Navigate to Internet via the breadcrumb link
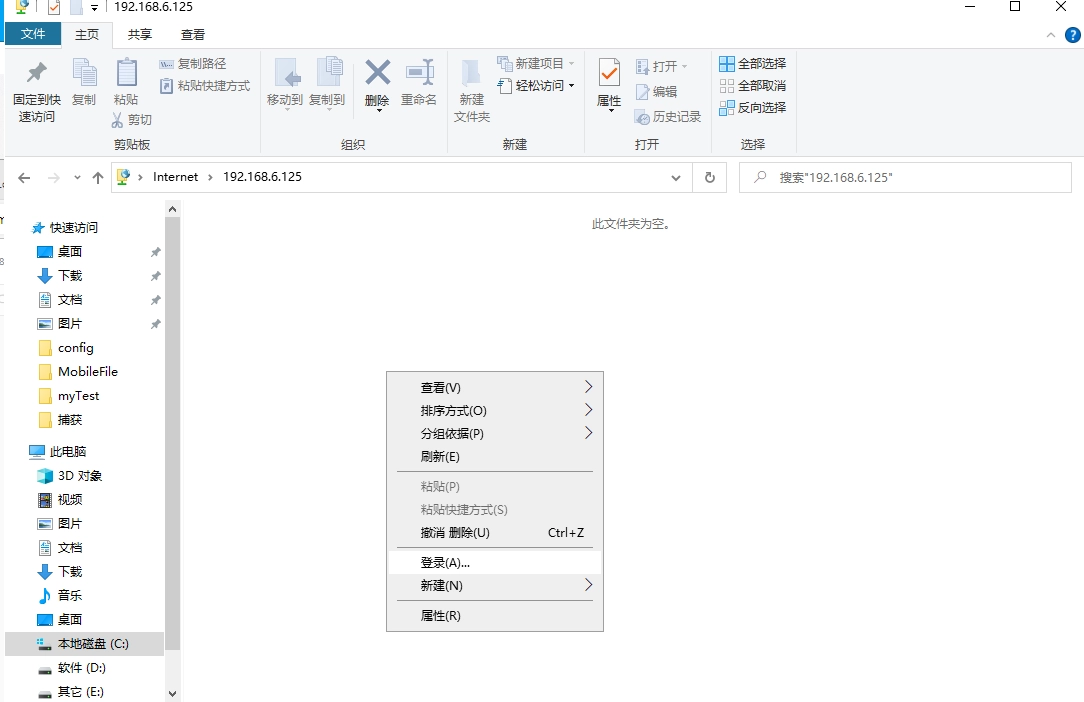This screenshot has width=1084, height=702. pyautogui.click(x=176, y=177)
